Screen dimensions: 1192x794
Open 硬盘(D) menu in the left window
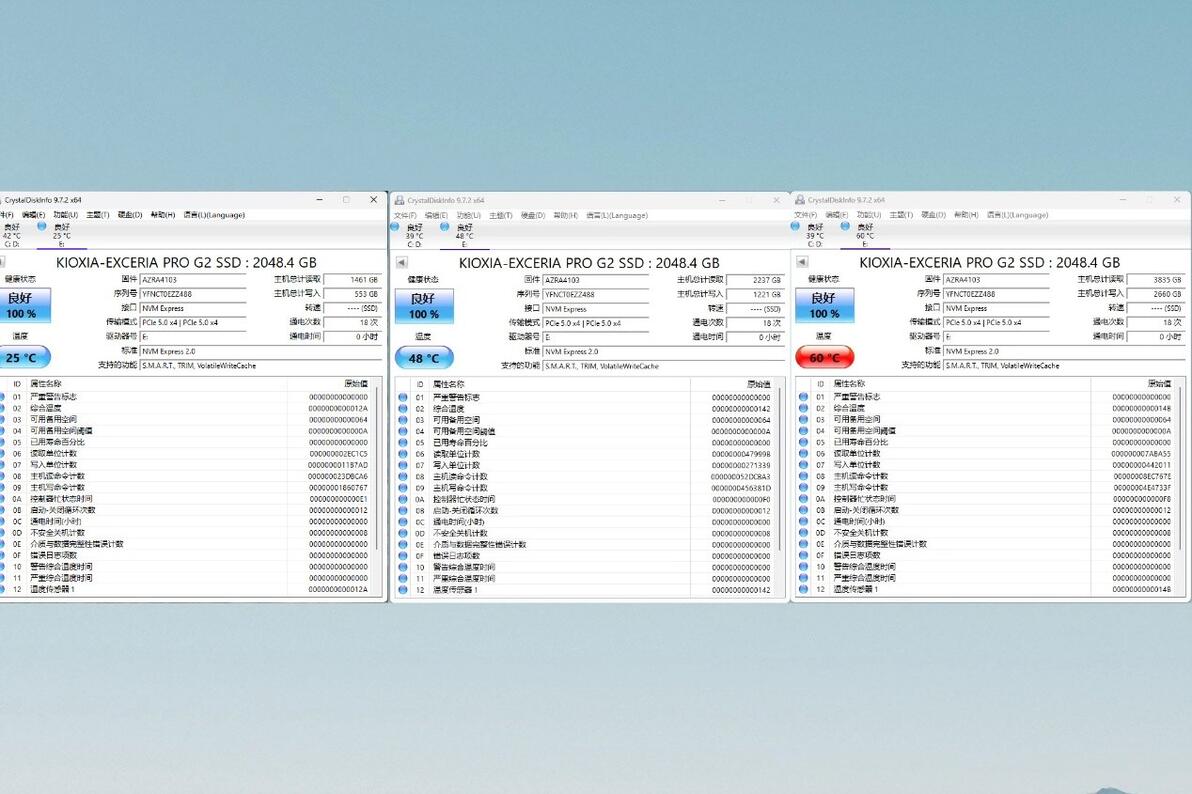tap(130, 215)
